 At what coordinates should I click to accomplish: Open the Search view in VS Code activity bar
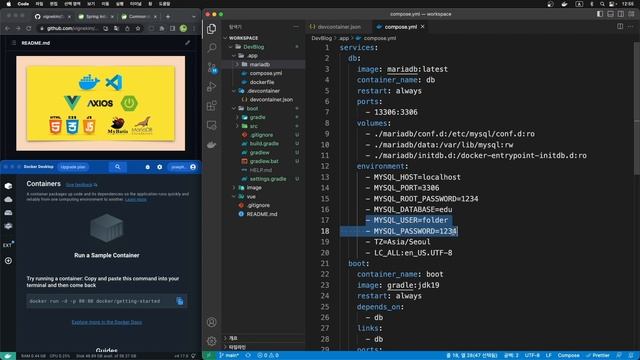coord(211,48)
